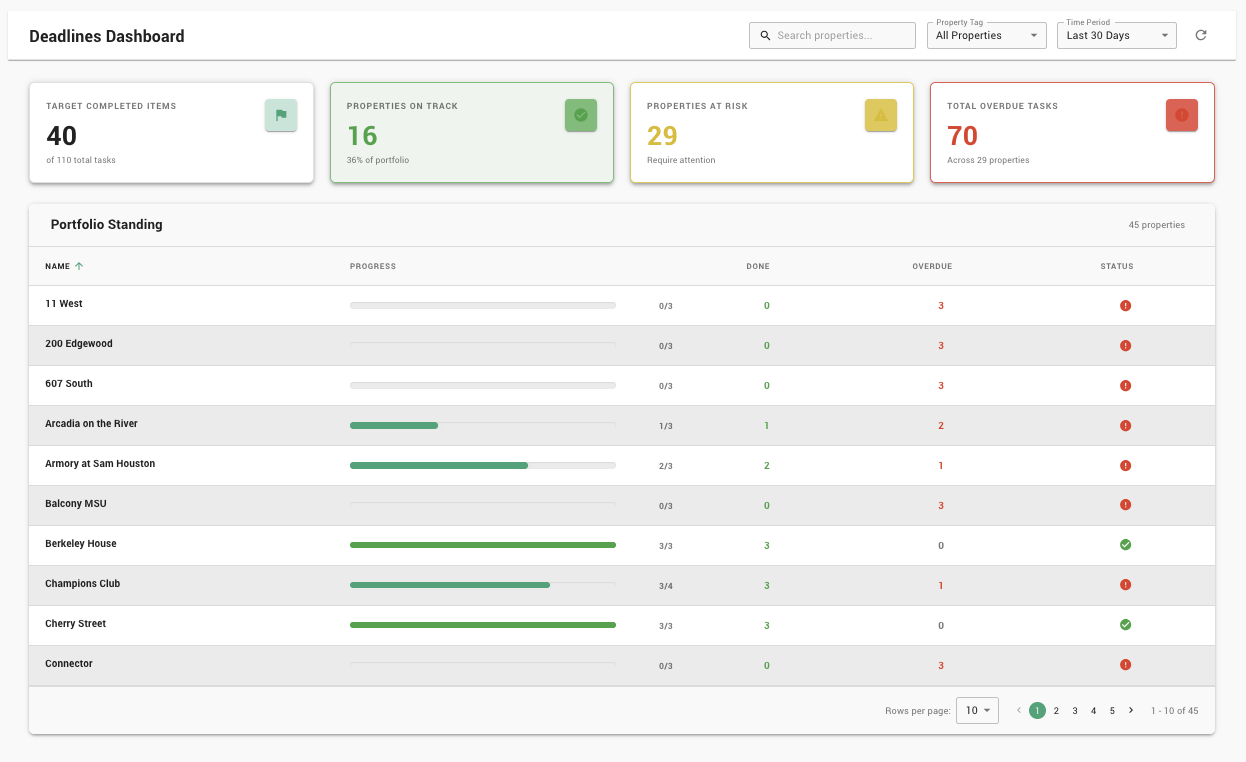Click the refresh icon in the header
1246x762 pixels.
pyautogui.click(x=1201, y=35)
